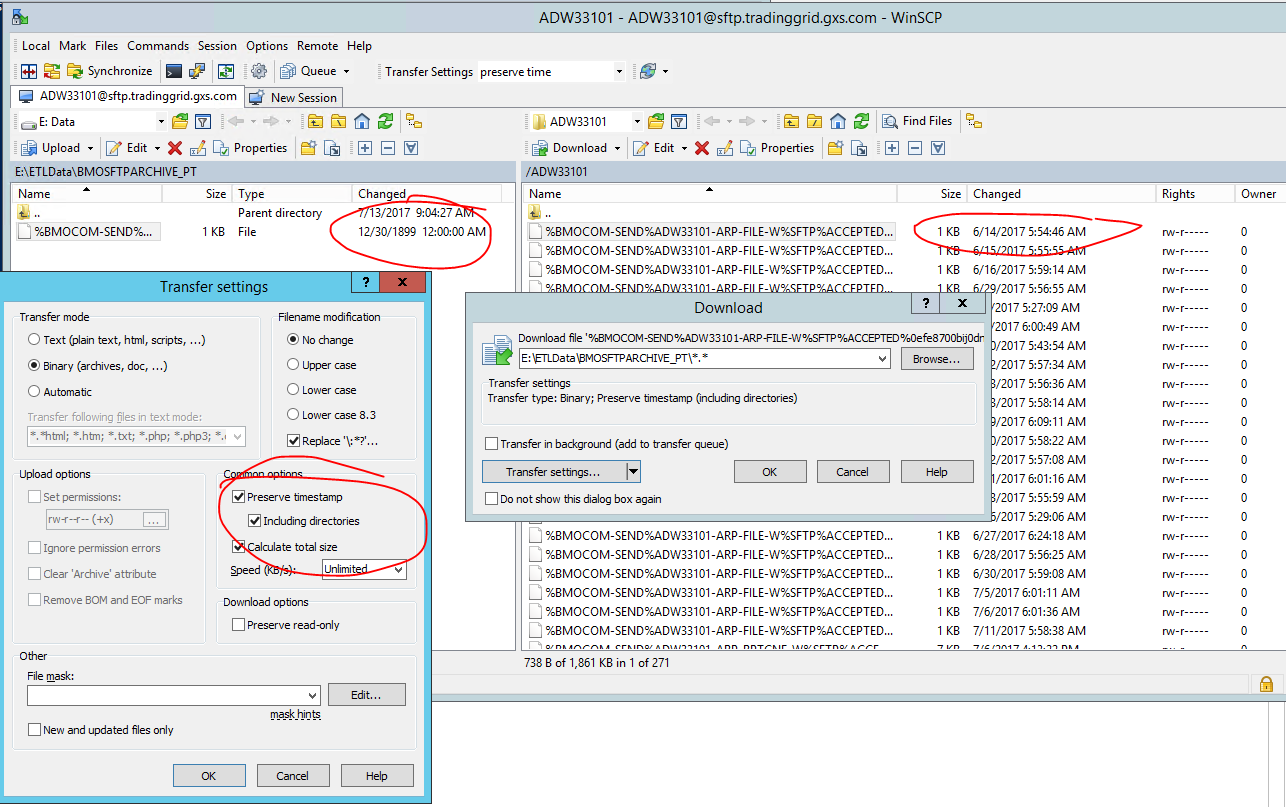1286x807 pixels.
Task: Open terminal console icon in main toolbar
Action: coord(174,71)
